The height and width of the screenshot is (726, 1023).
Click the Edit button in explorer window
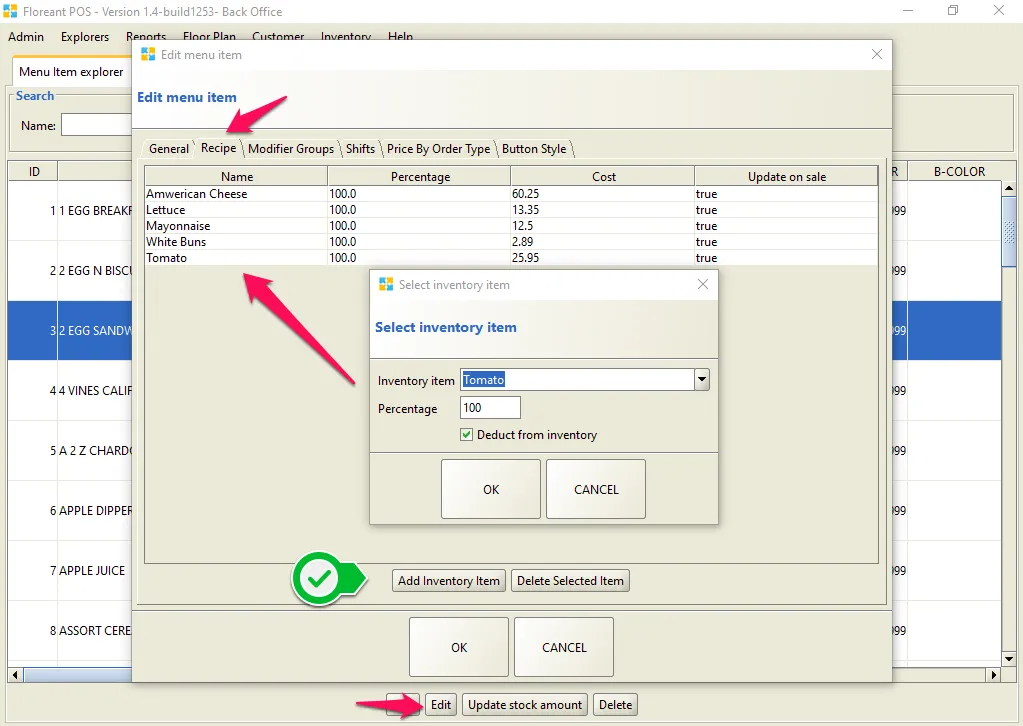coord(441,704)
